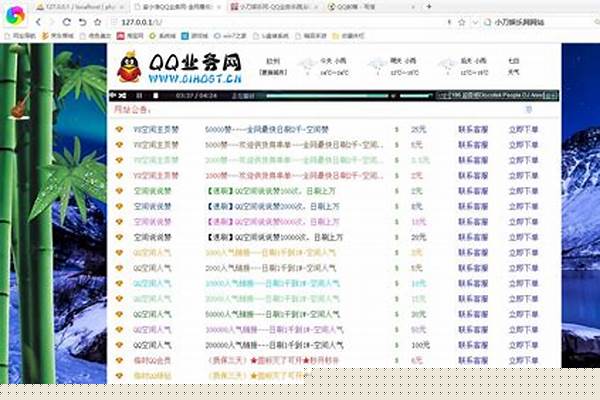Click 联系客服 for the 临时QQ会员 6元 row
The image size is (600, 400).
click(473, 361)
